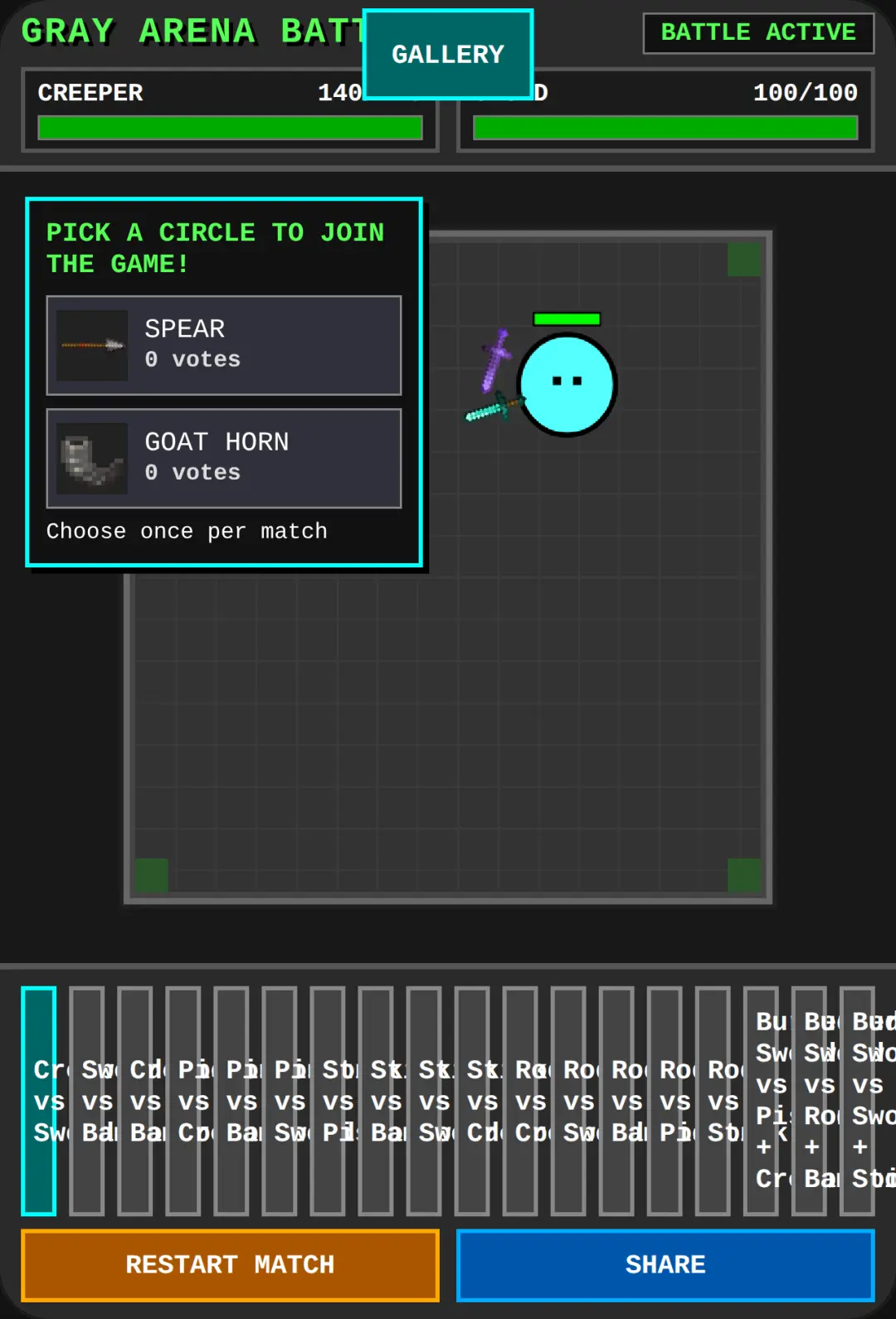This screenshot has width=896, height=1319.
Task: Pick the 'St vs Sw' matchup tab
Action: coord(424,1101)
